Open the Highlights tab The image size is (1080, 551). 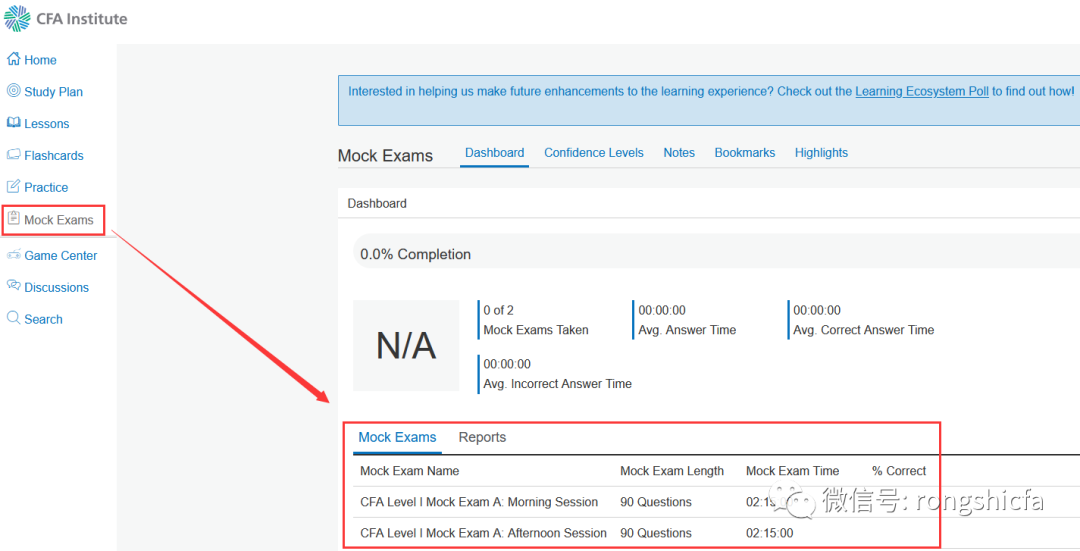(x=821, y=153)
